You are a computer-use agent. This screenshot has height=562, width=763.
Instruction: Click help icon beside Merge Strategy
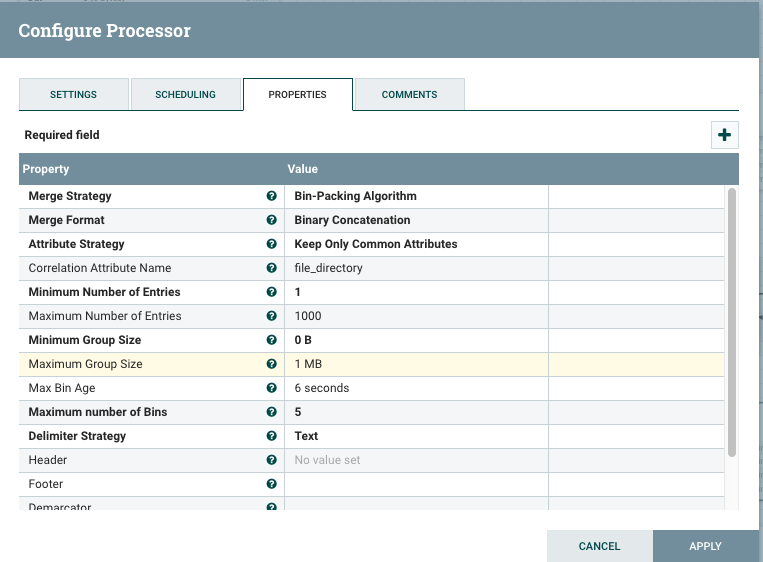[x=272, y=196]
